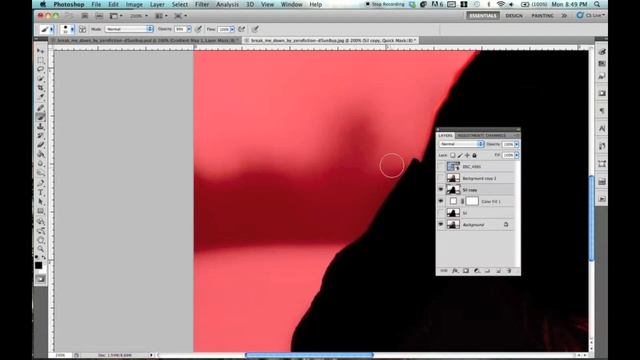Switch to the Channels tab in the panel
This screenshot has width=640, height=360.
click(x=495, y=136)
